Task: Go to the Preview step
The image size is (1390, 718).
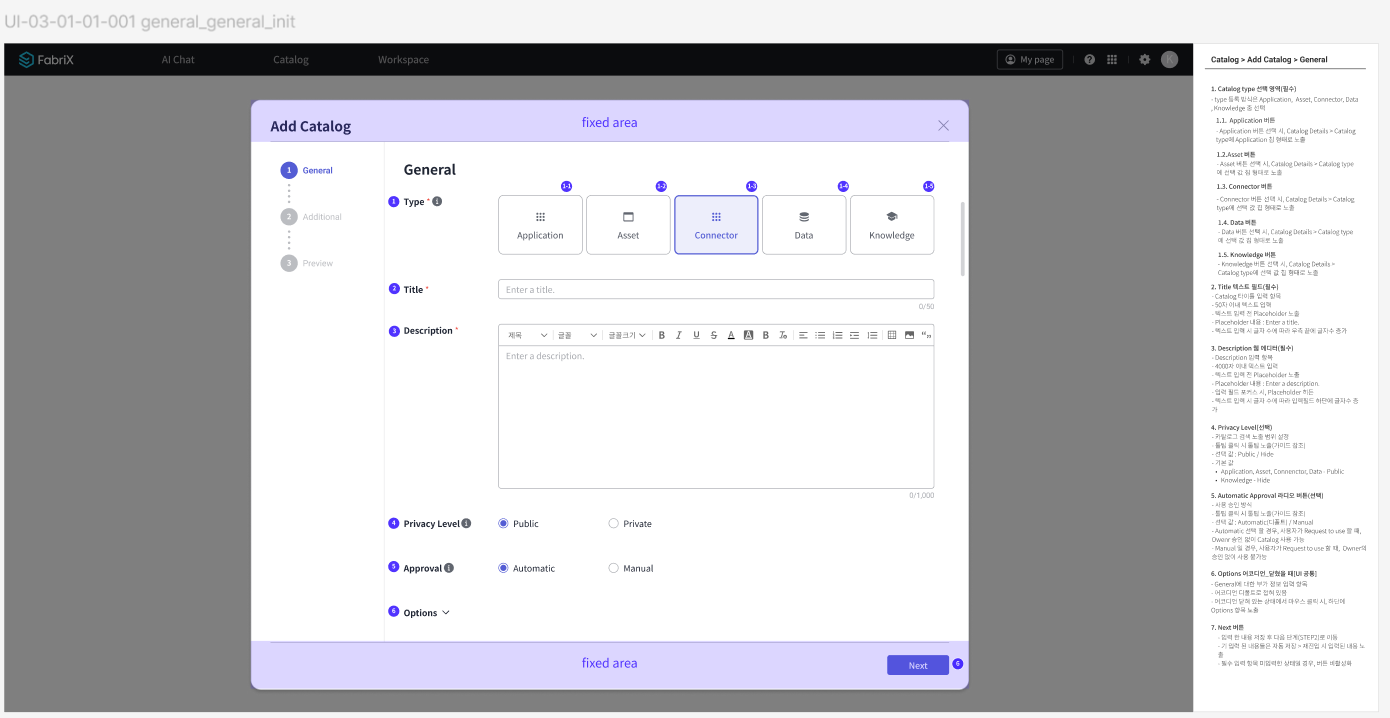Action: 307,263
